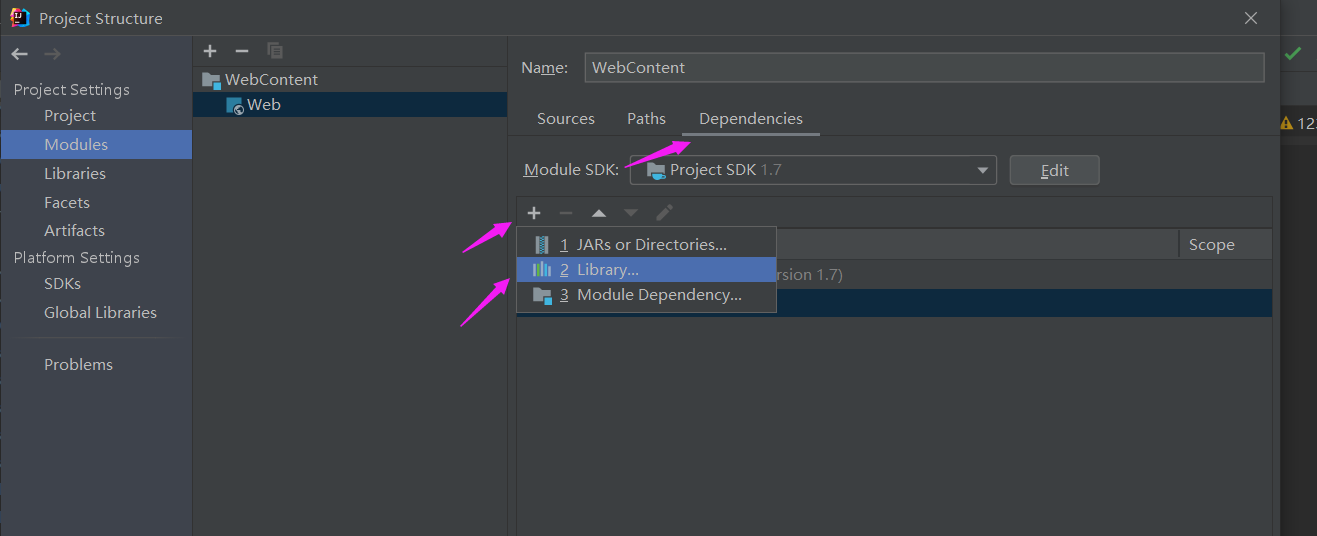Click the add dependency plus icon
Viewport: 1317px width, 536px height.
click(534, 213)
